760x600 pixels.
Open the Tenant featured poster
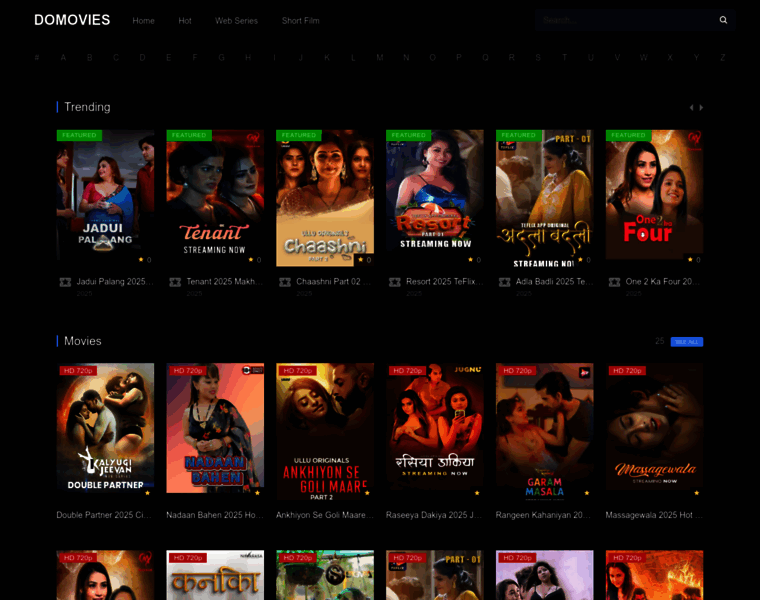pos(215,198)
